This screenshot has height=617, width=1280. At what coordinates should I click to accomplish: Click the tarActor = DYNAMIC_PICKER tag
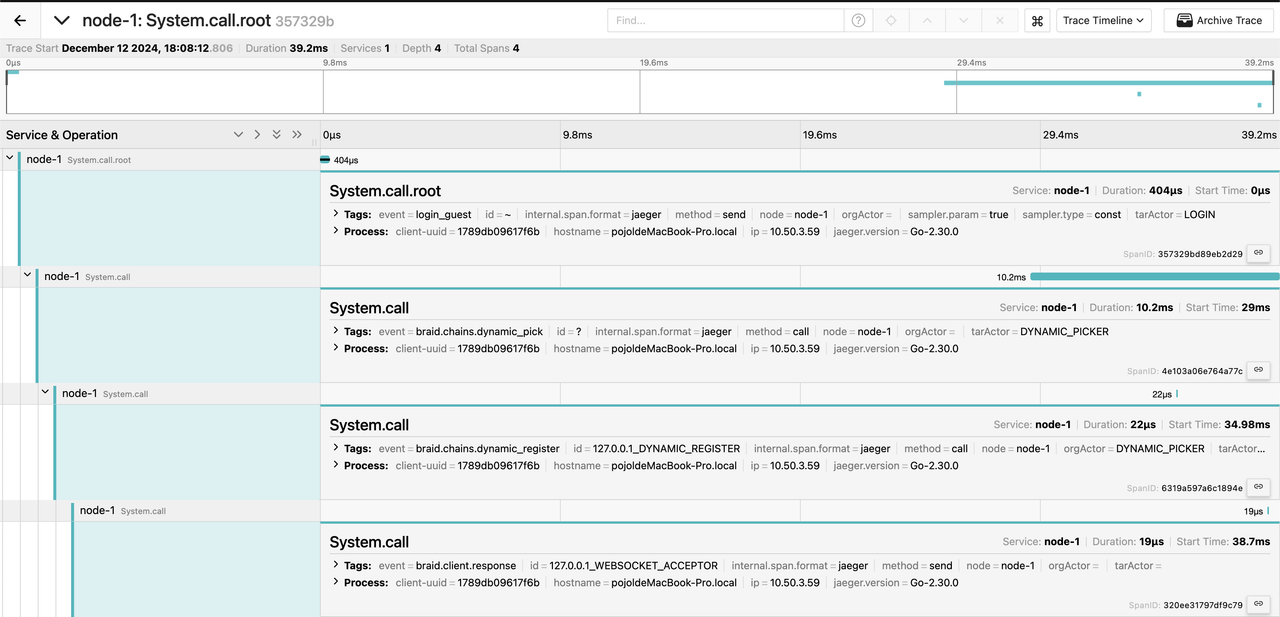[1039, 331]
